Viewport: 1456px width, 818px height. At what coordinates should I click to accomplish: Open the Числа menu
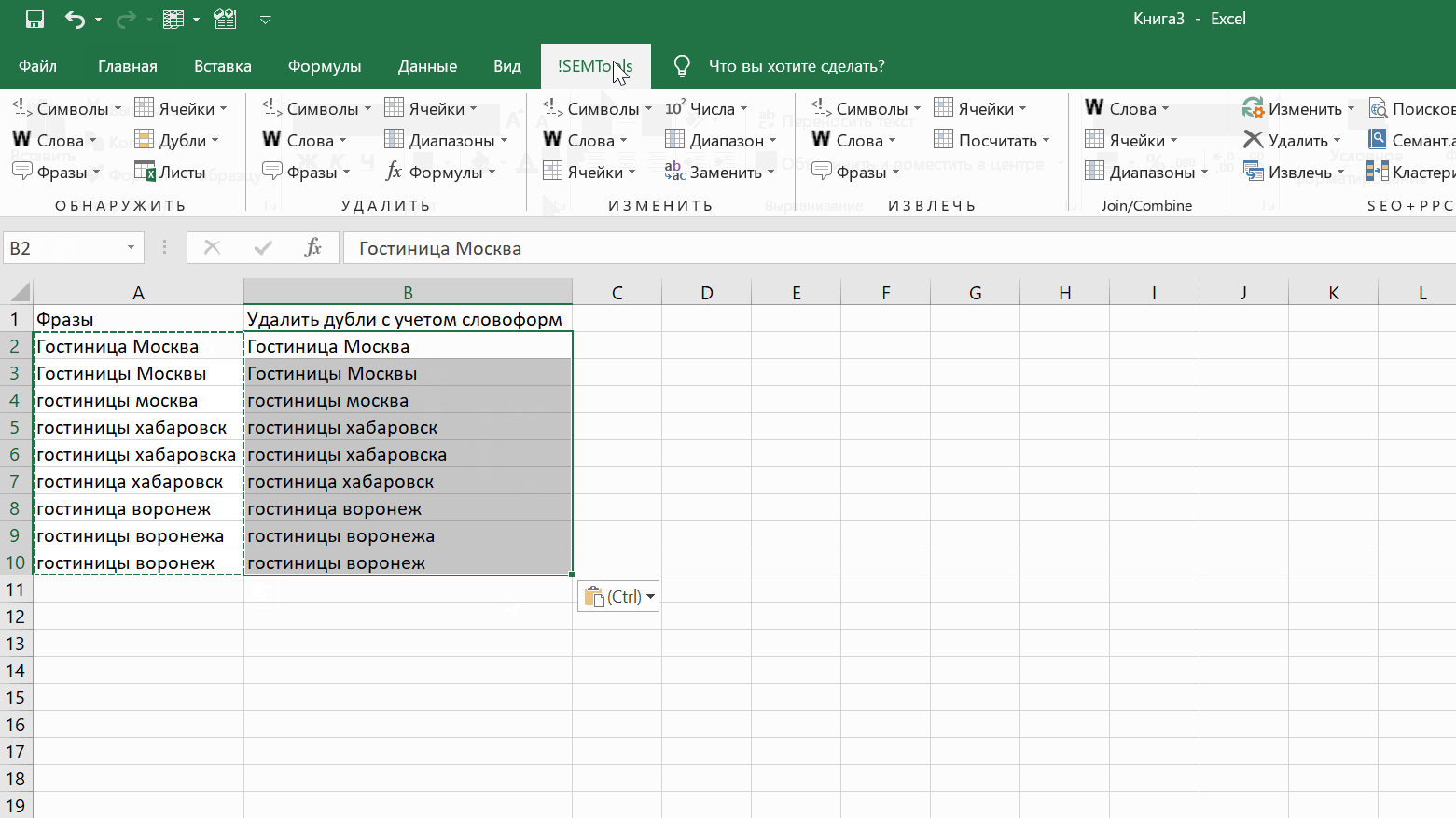706,109
